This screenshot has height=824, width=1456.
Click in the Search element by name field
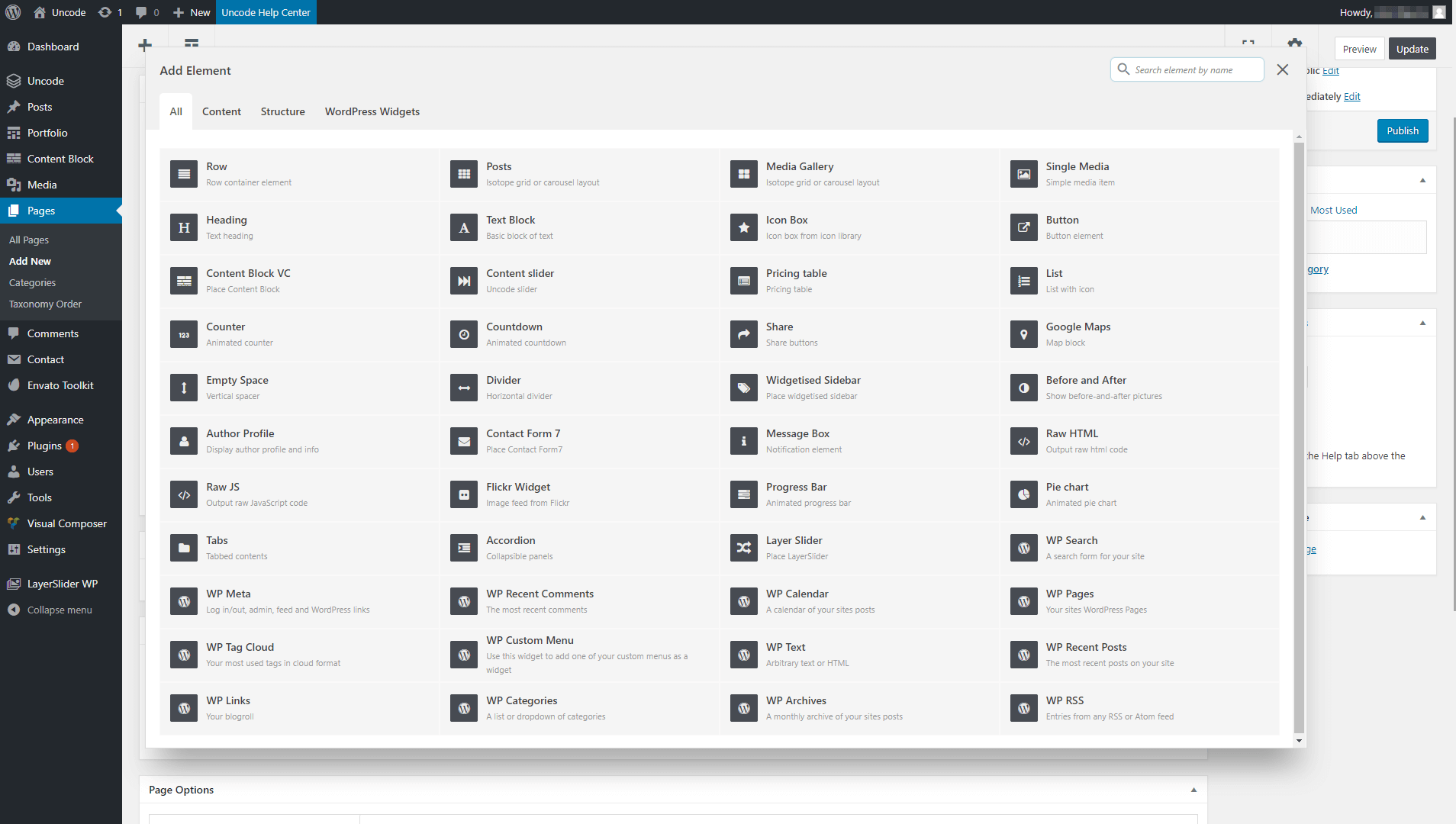(1187, 69)
